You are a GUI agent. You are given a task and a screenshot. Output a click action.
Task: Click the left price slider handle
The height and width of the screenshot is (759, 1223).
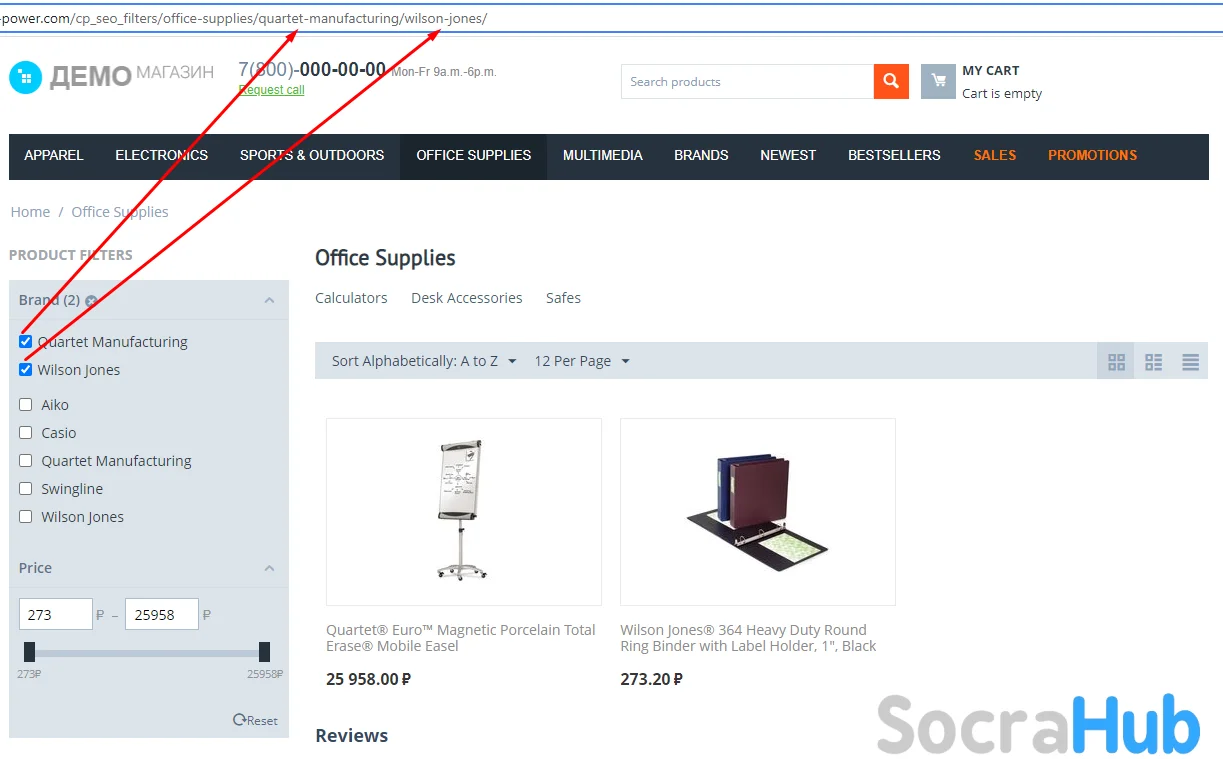pos(29,652)
